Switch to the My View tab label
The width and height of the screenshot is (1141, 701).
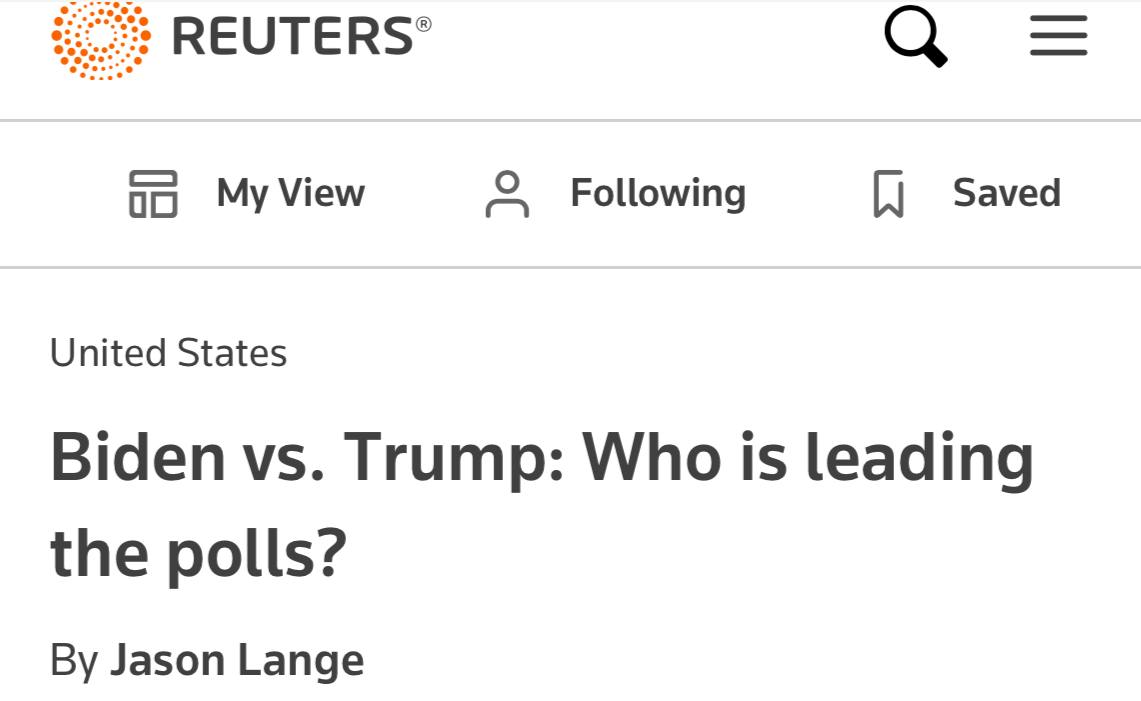click(290, 193)
